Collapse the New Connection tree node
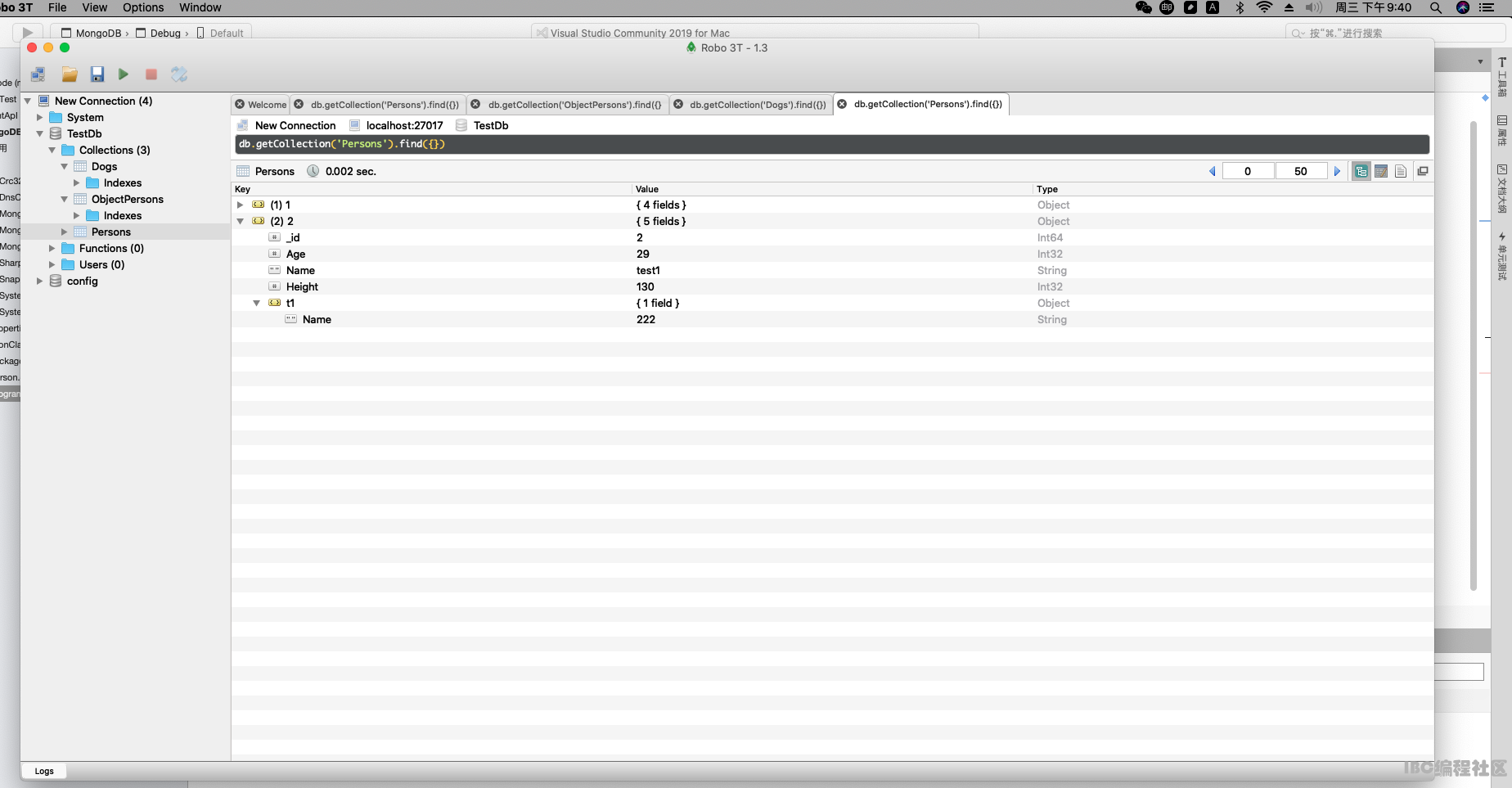This screenshot has width=1512, height=788. (28, 101)
